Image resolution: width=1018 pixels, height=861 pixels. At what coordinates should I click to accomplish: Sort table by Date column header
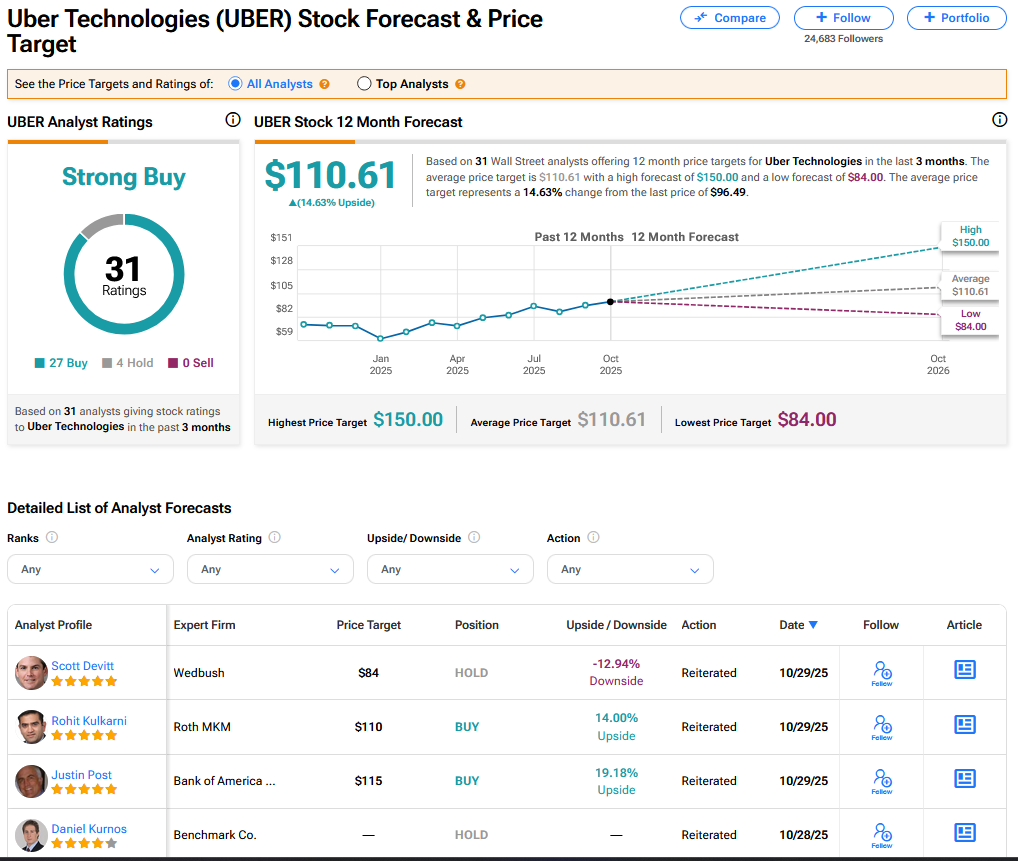coord(798,625)
